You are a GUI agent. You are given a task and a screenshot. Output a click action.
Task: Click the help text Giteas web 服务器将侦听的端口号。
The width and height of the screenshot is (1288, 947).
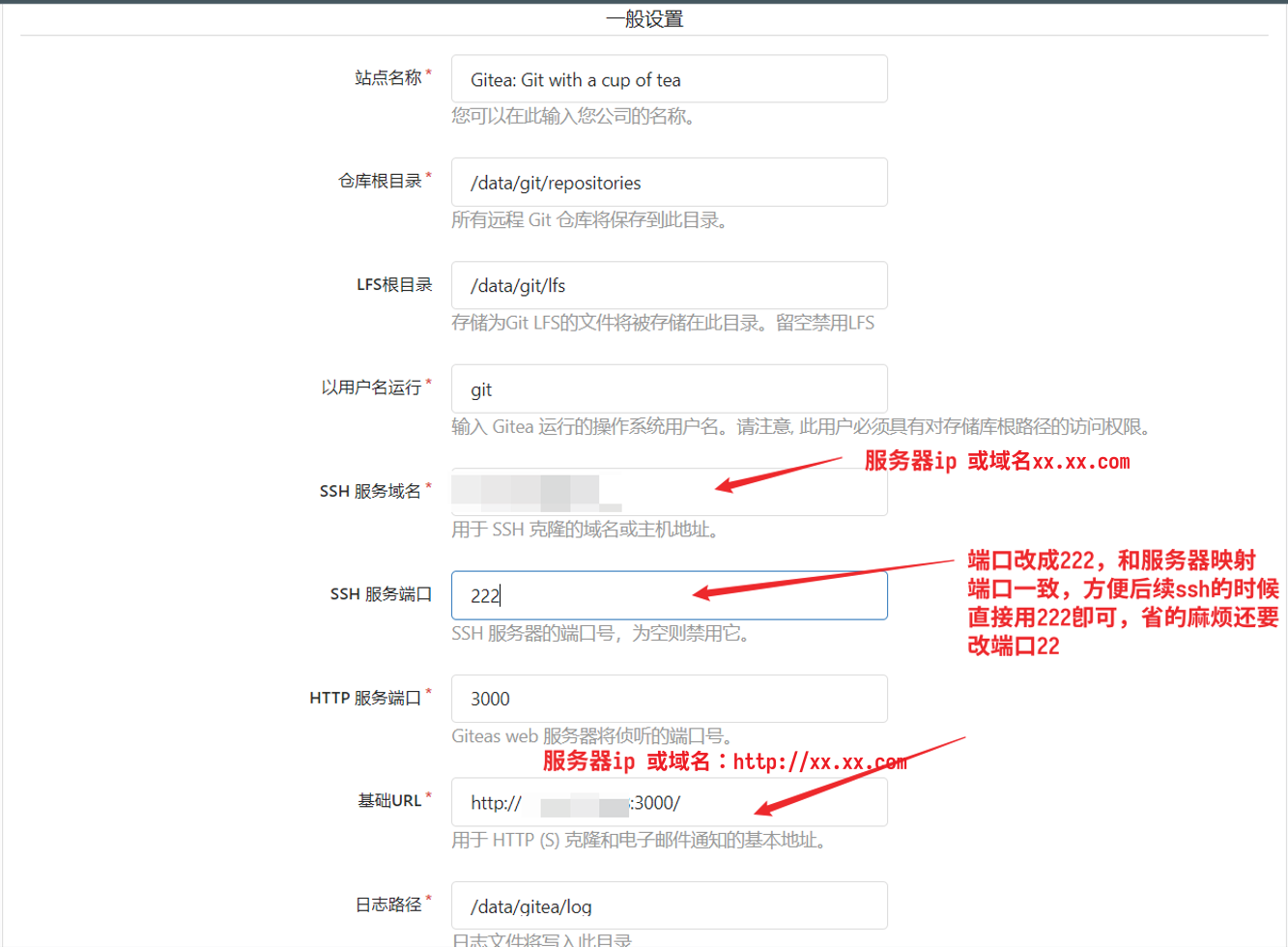click(591, 736)
